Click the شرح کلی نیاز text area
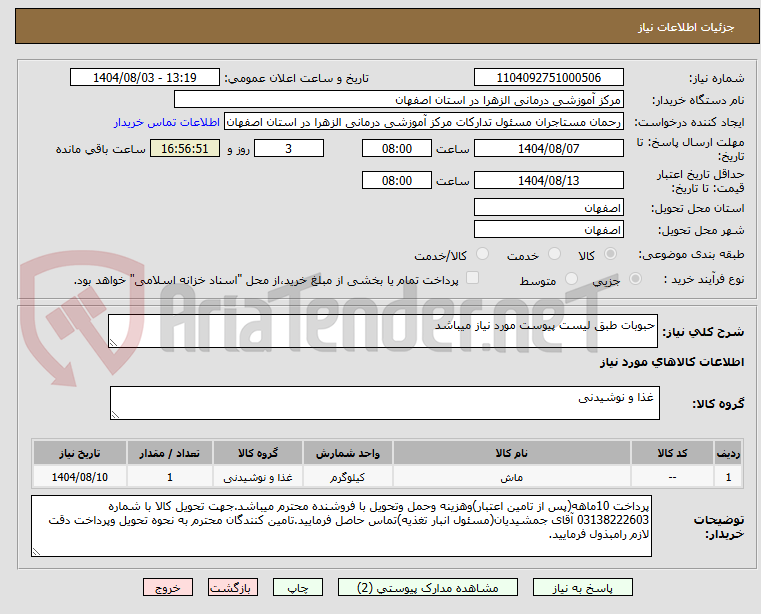 pyautogui.click(x=382, y=331)
